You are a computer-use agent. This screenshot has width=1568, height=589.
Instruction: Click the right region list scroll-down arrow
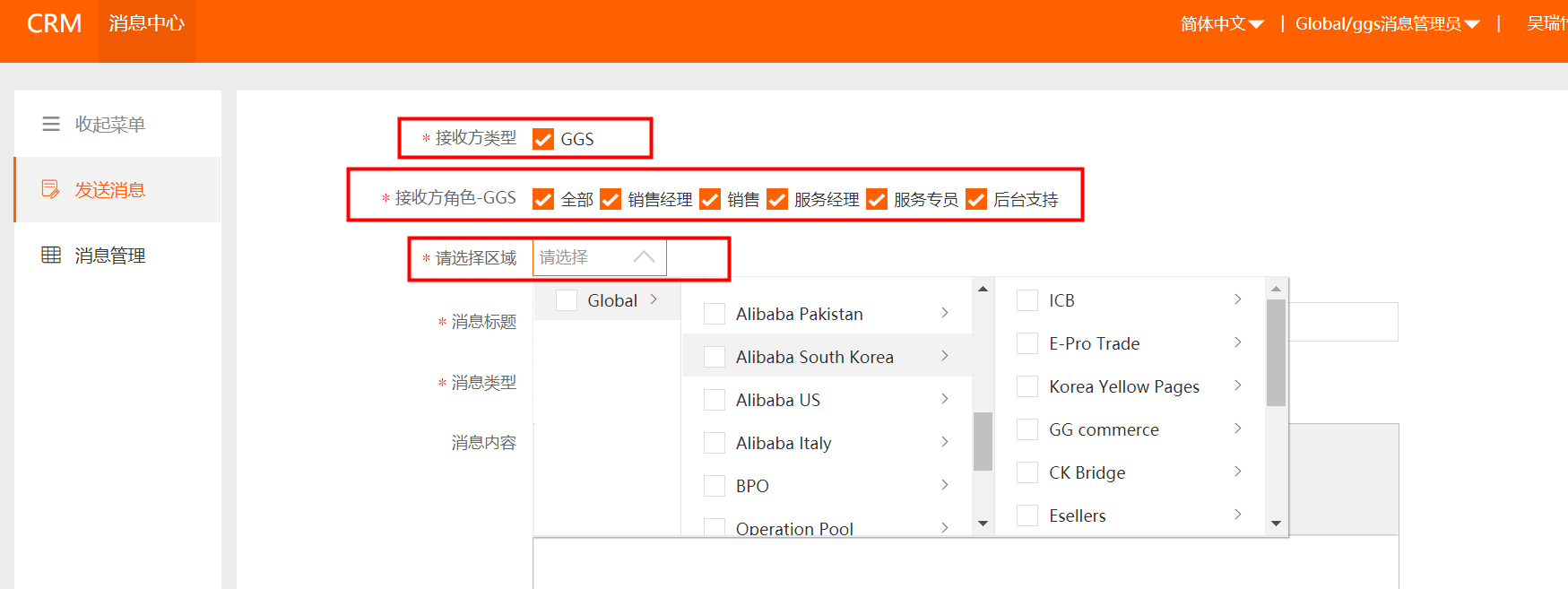pyautogui.click(x=1276, y=524)
